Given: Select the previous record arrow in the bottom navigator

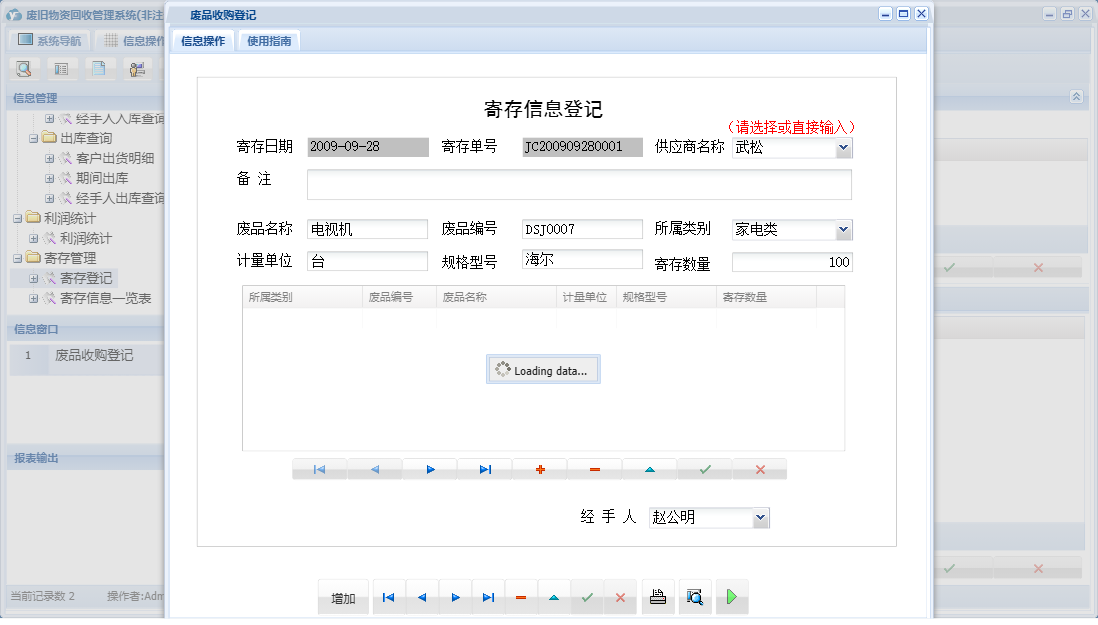Looking at the screenshot, I should (x=421, y=596).
